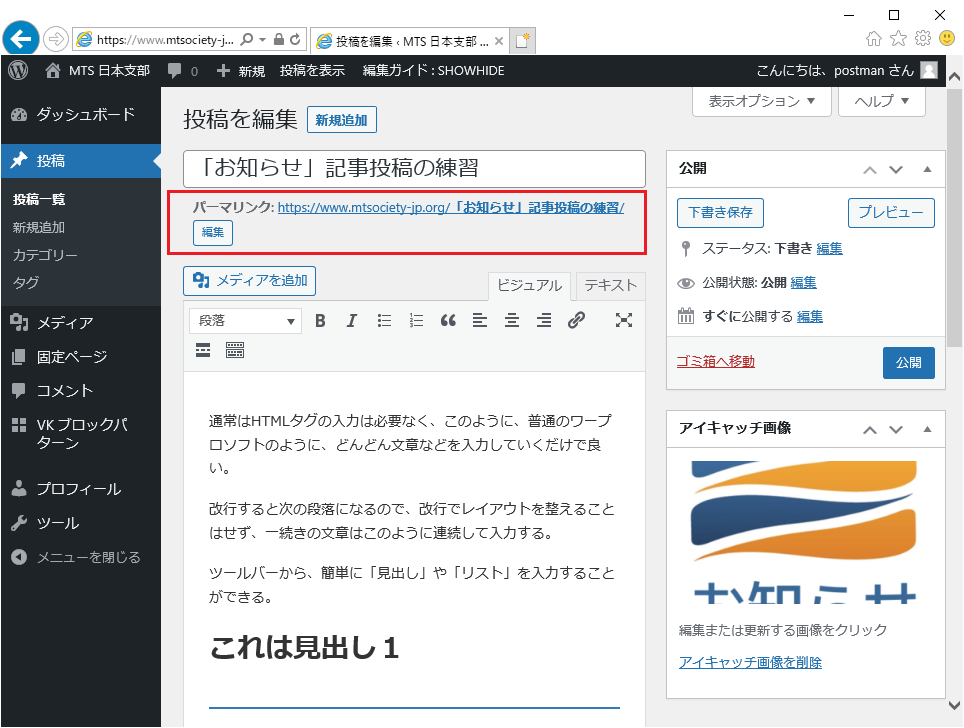The image size is (964, 728).
Task: Insert a bulleted list
Action: pyautogui.click(x=384, y=321)
